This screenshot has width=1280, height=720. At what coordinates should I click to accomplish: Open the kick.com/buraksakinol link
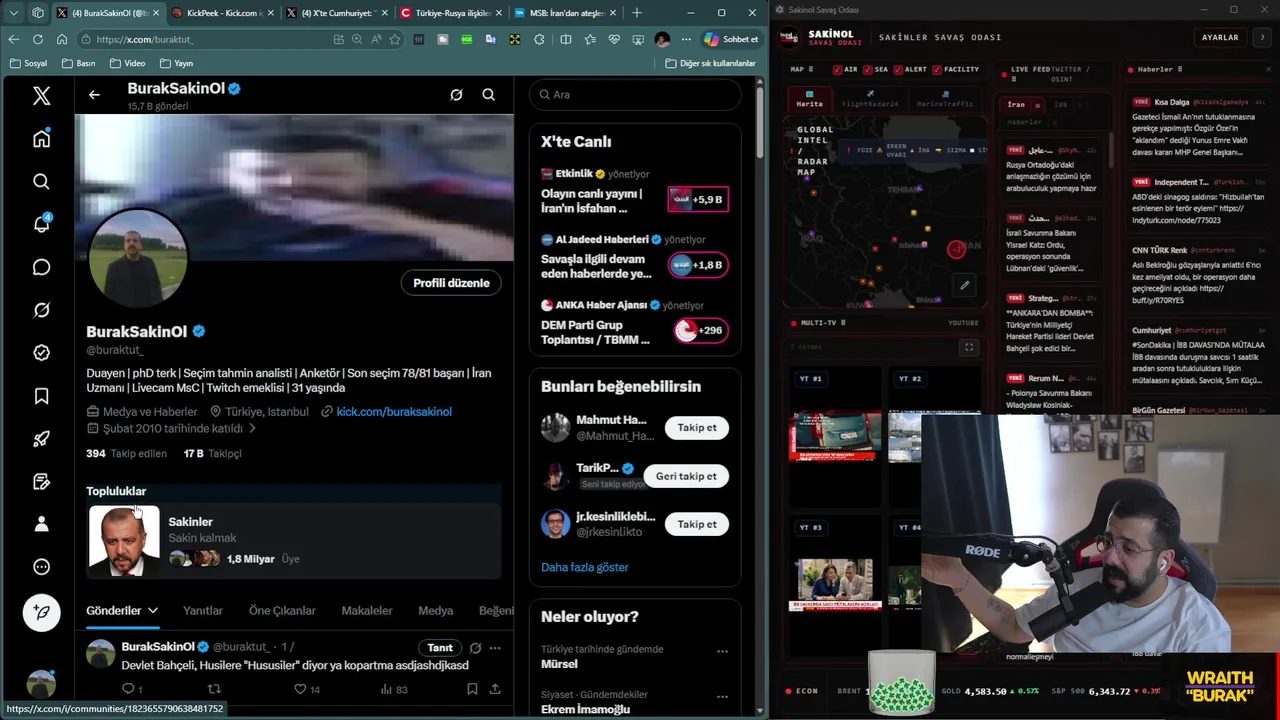click(x=394, y=411)
